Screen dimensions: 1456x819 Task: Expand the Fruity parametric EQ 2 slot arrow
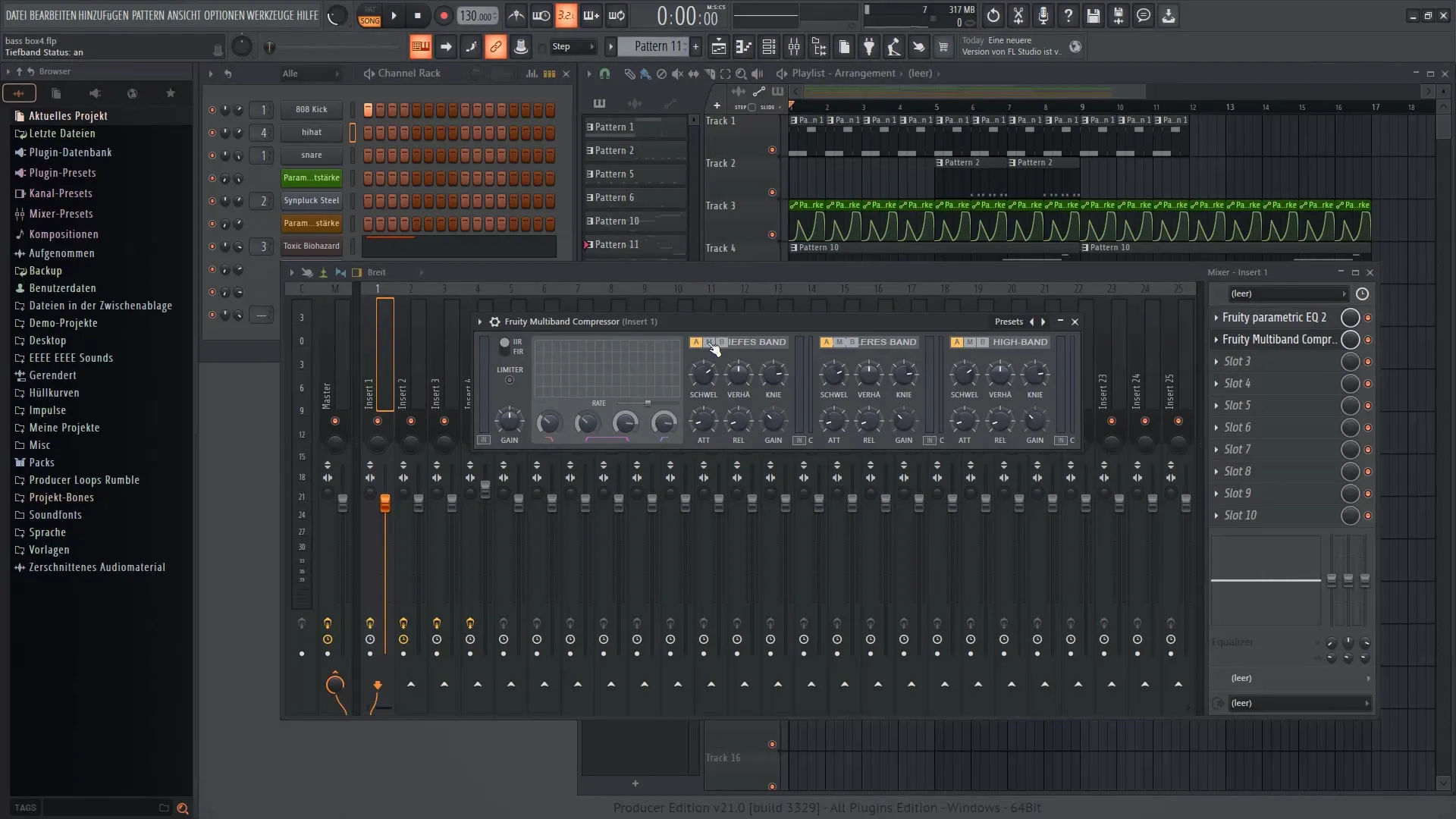pos(1216,318)
